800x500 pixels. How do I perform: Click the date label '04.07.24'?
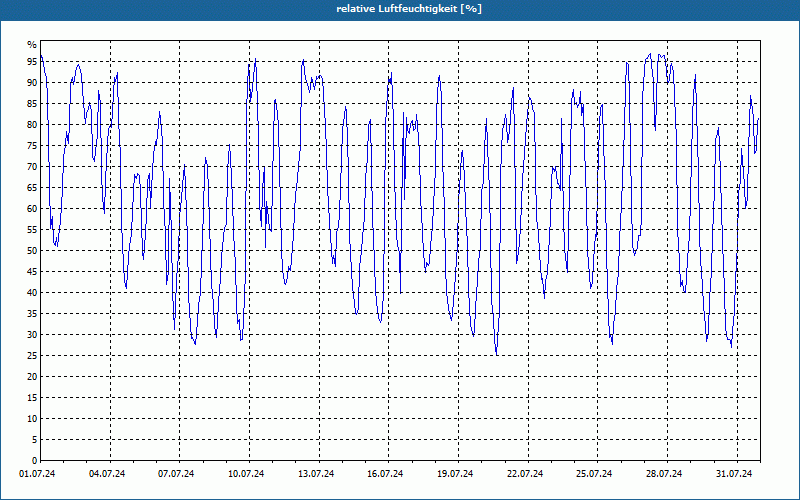click(107, 474)
